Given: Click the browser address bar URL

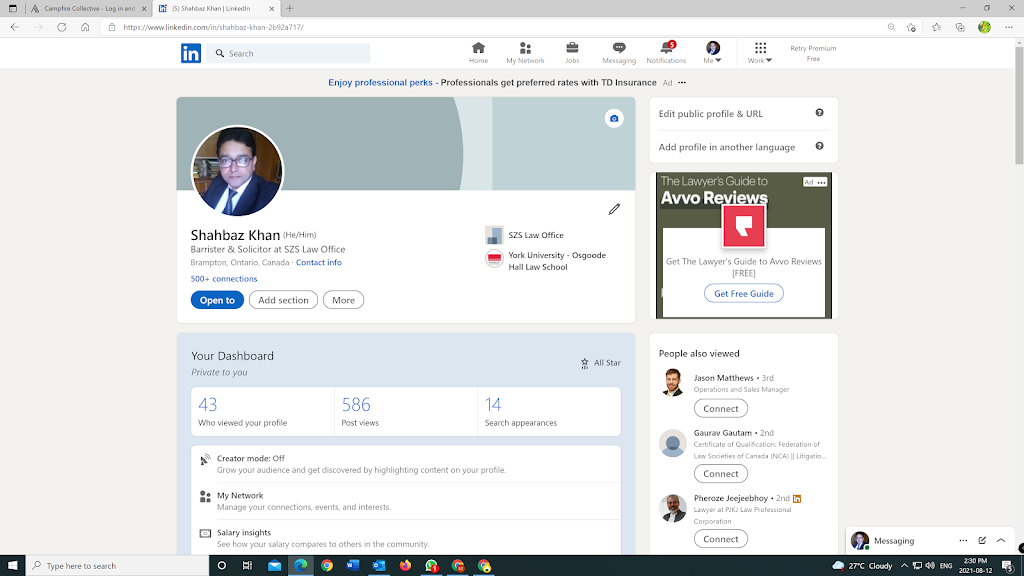Looking at the screenshot, I should pos(214,27).
